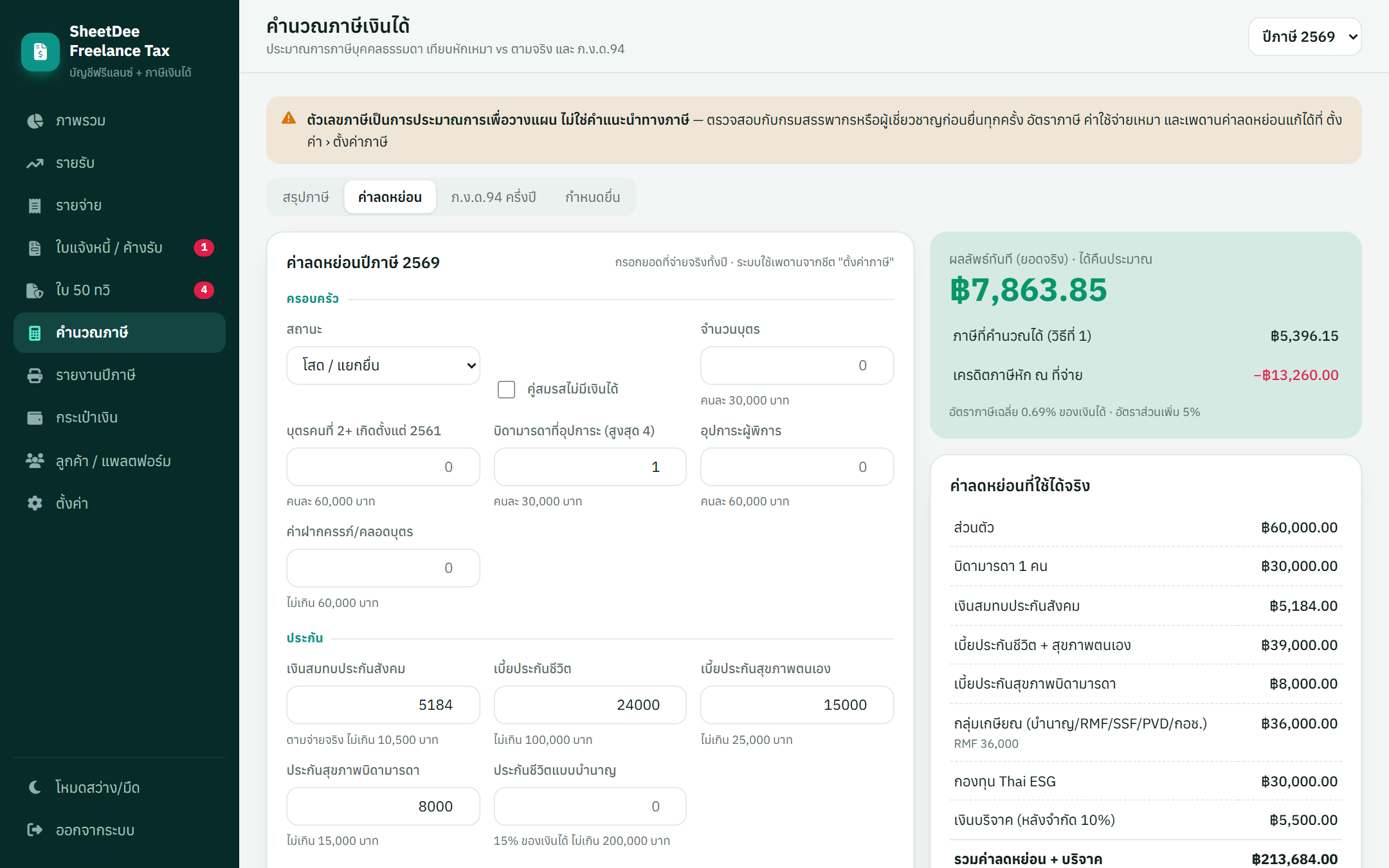The width and height of the screenshot is (1389, 868).
Task: Toggle โหมดสว่าง/มืด theme mode
Action: pos(120,787)
